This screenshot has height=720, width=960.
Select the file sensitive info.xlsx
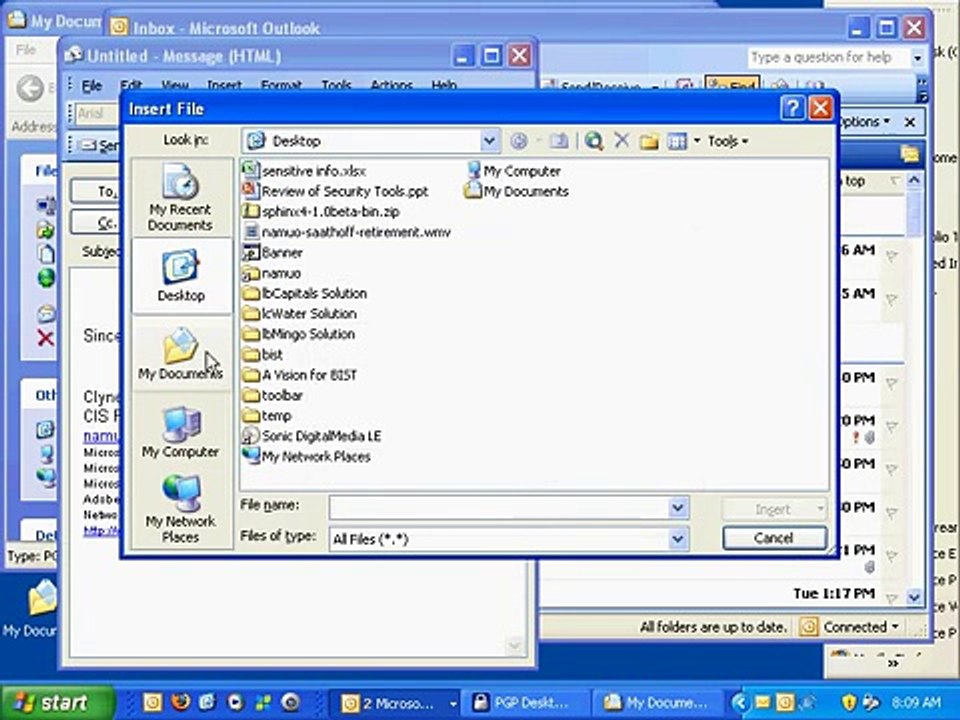click(x=304, y=171)
